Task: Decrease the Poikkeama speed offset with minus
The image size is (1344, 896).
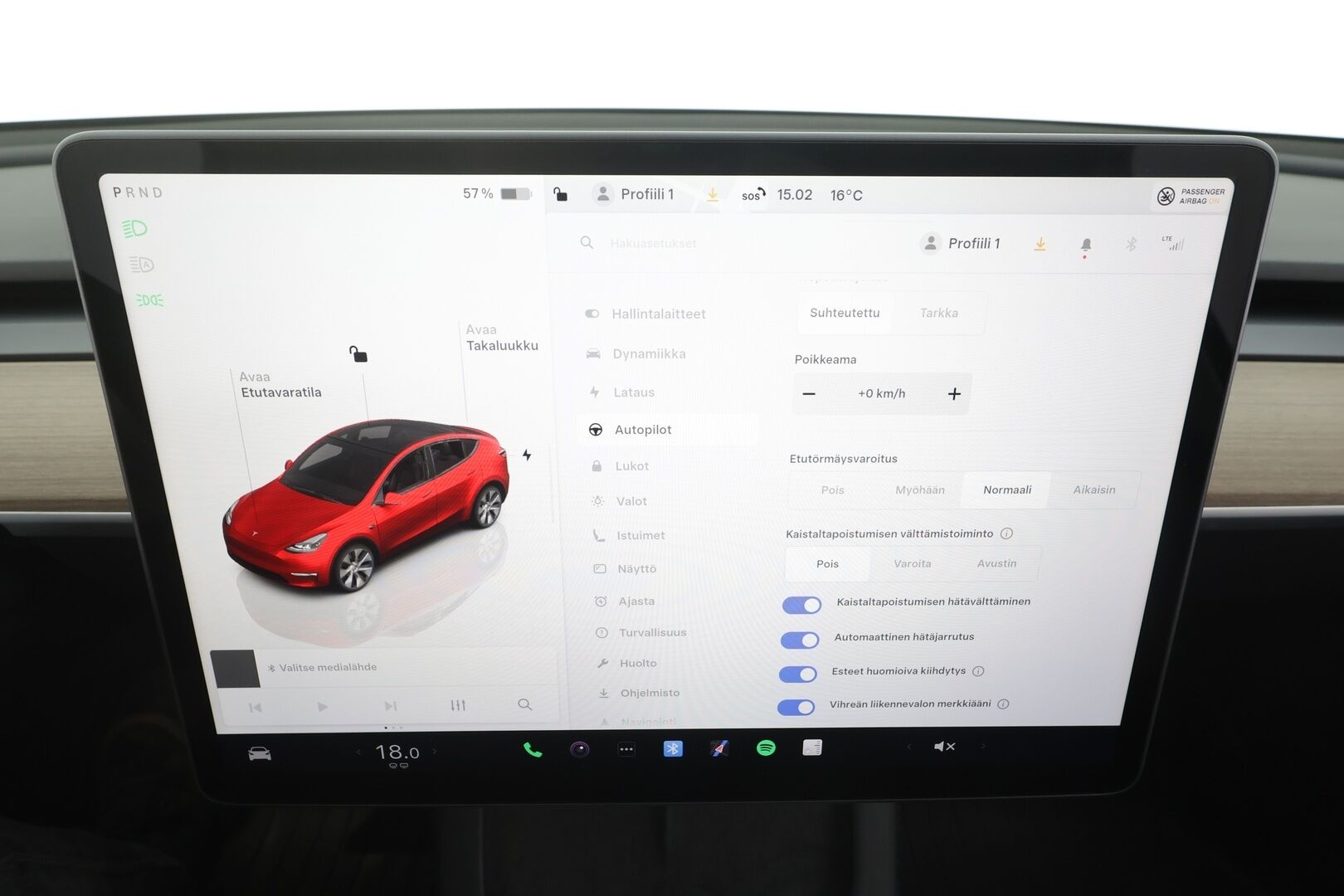Action: pos(809,393)
